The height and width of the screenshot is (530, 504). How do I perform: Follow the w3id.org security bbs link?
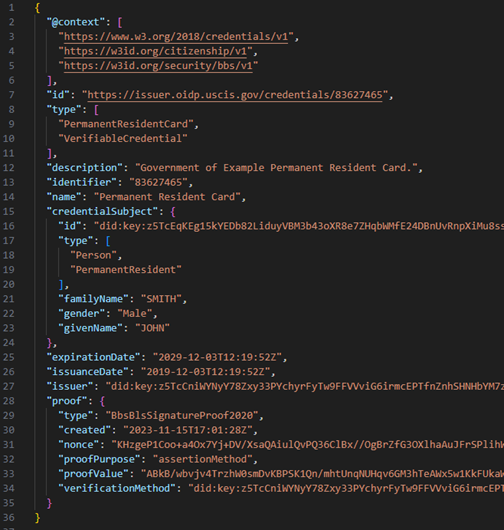click(x=158, y=66)
